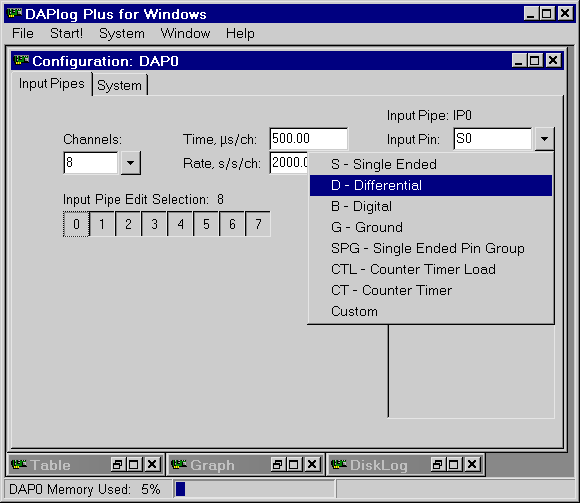This screenshot has width=580, height=503.
Task: Maximize the minimized Table window
Action: click(134, 465)
